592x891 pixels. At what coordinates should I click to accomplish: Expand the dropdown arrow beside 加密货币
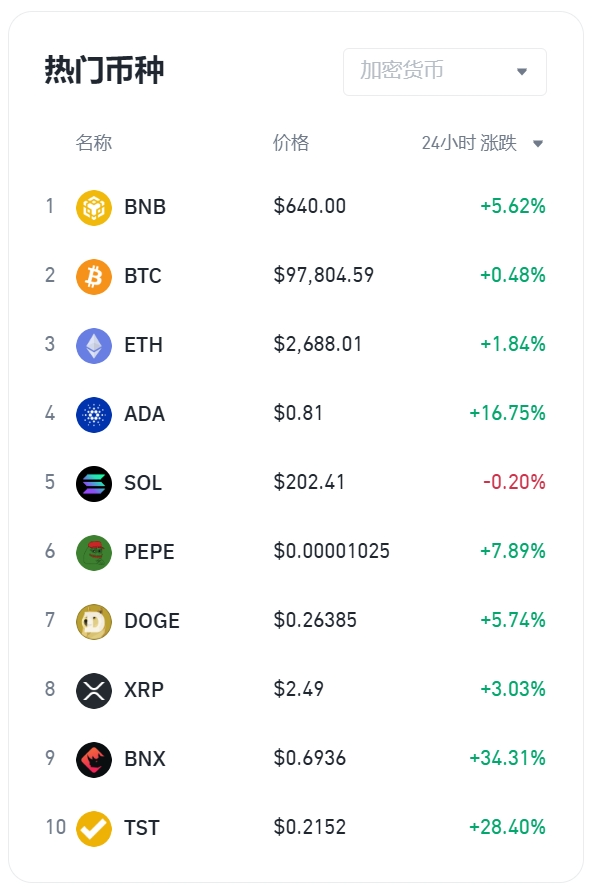pyautogui.click(x=522, y=72)
